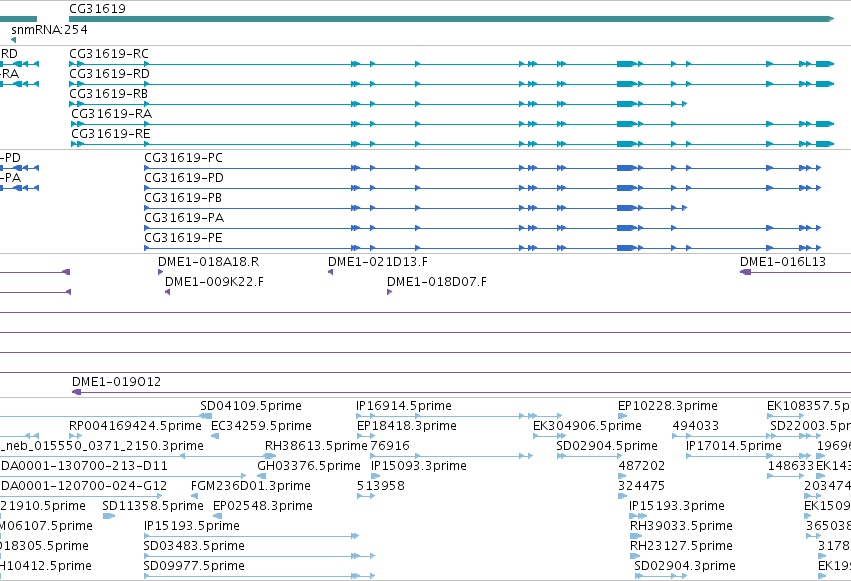Select the CG31619-RB transcript label

click(x=109, y=94)
